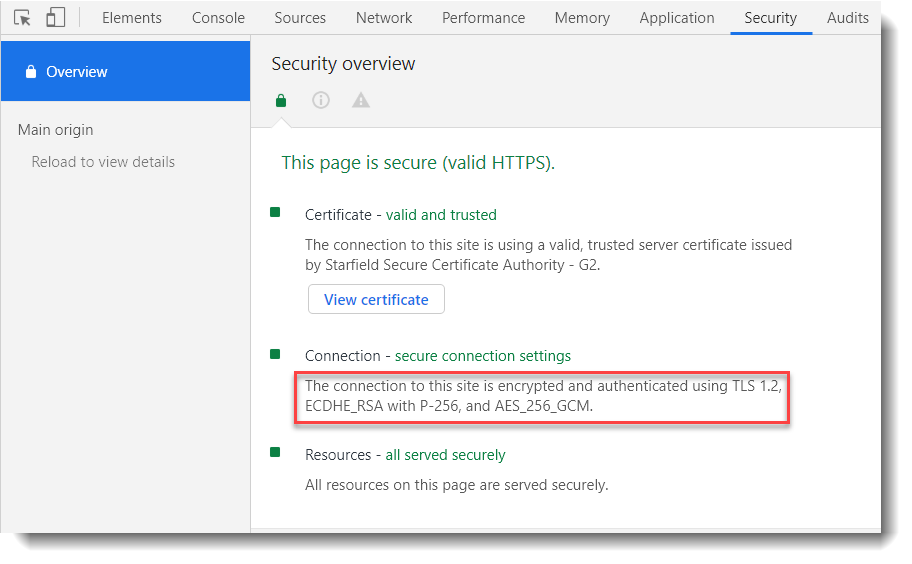Image resolution: width=912 pixels, height=564 pixels.
Task: Switch to the Performance tab
Action: click(x=483, y=18)
